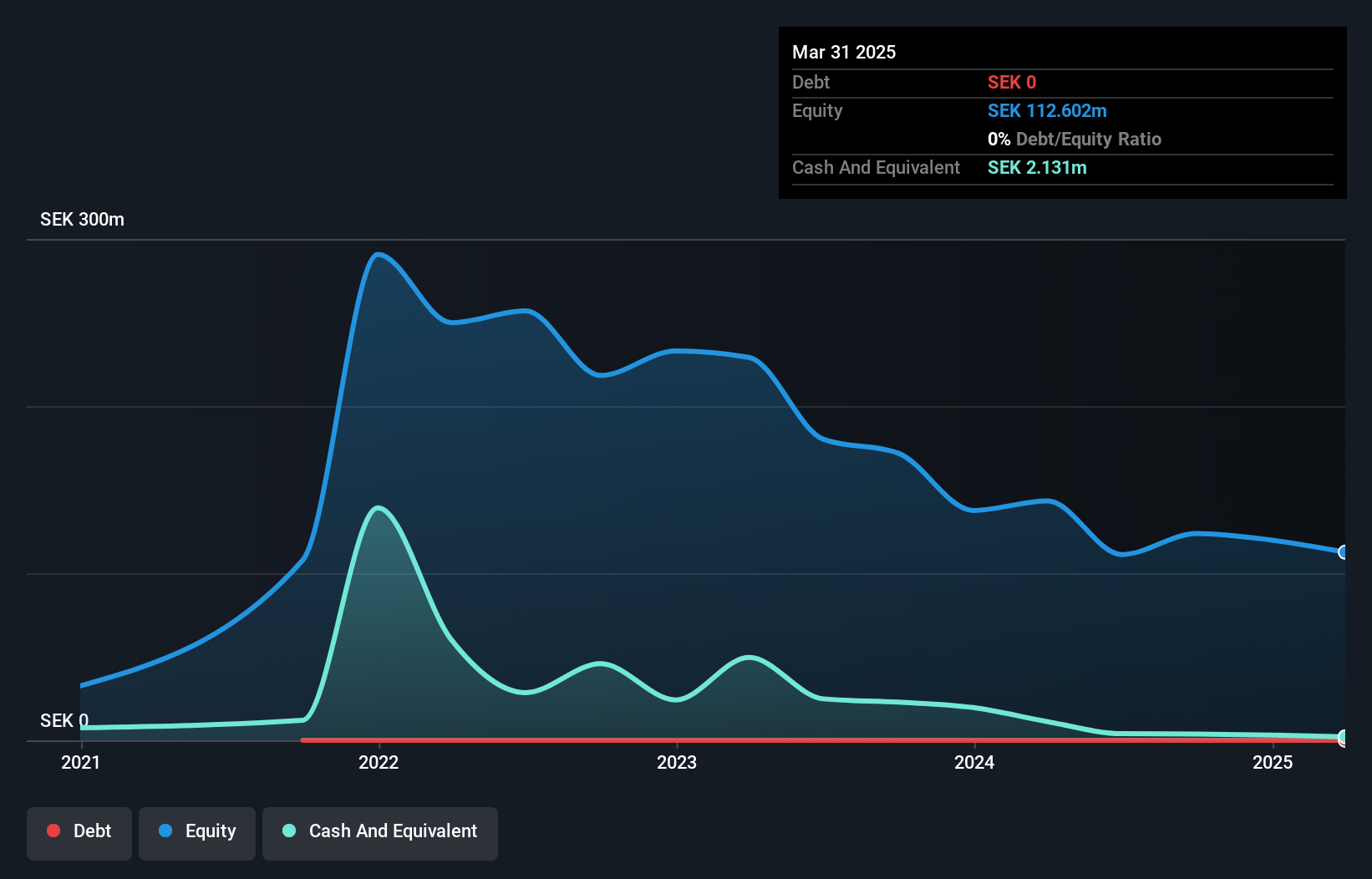Click the Equity row label in the tooltip
Image resolution: width=1372 pixels, height=879 pixels.
coord(817,111)
